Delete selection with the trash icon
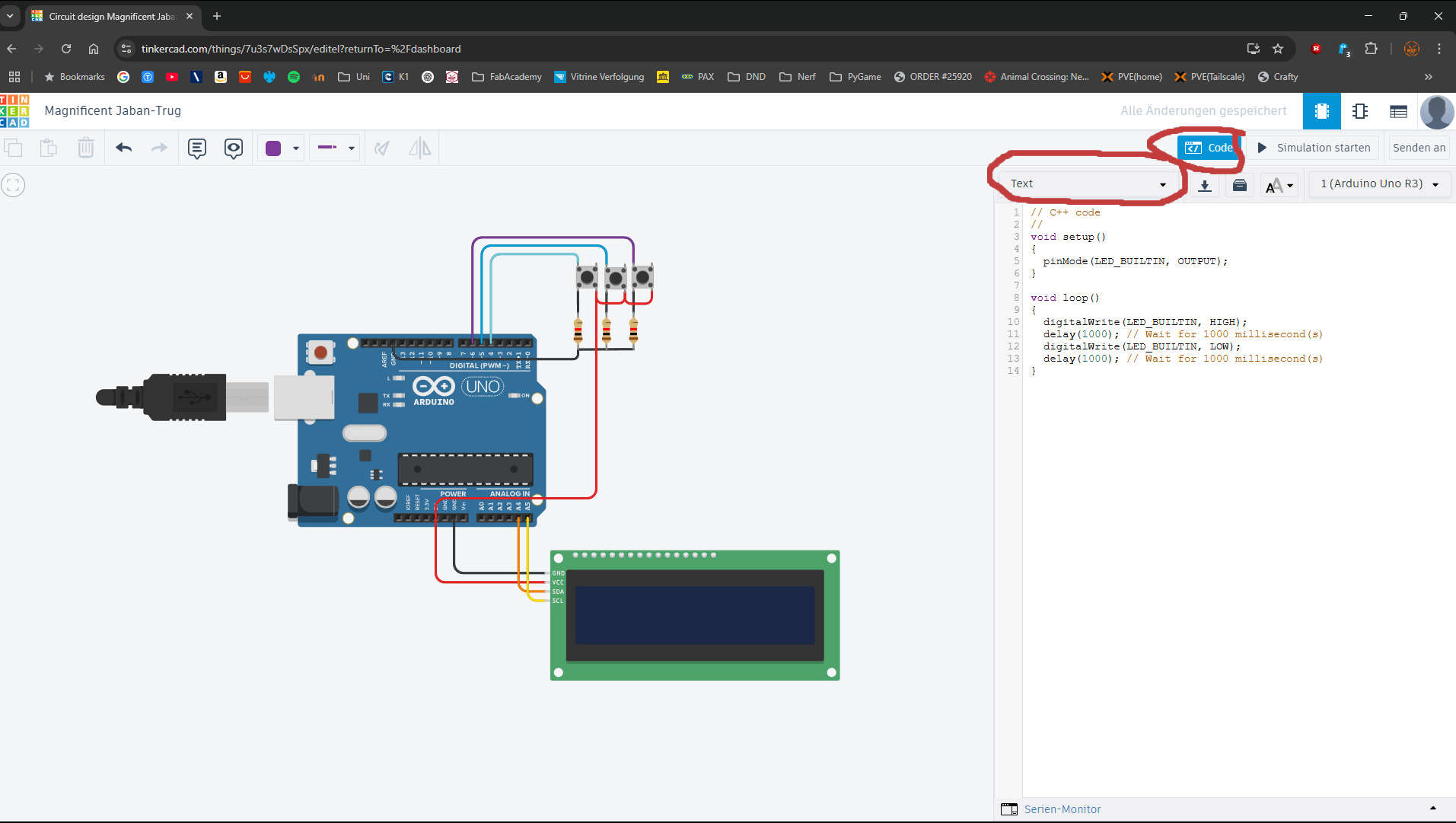 (x=86, y=148)
